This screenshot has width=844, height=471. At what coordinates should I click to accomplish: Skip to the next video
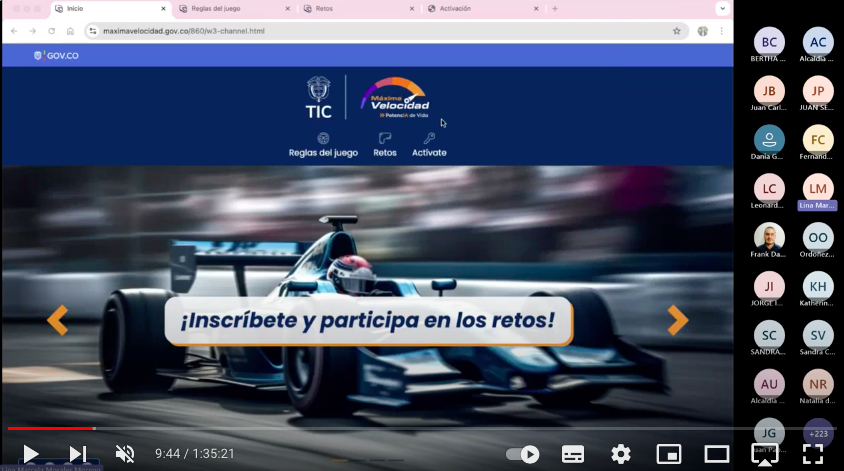pyautogui.click(x=77, y=454)
